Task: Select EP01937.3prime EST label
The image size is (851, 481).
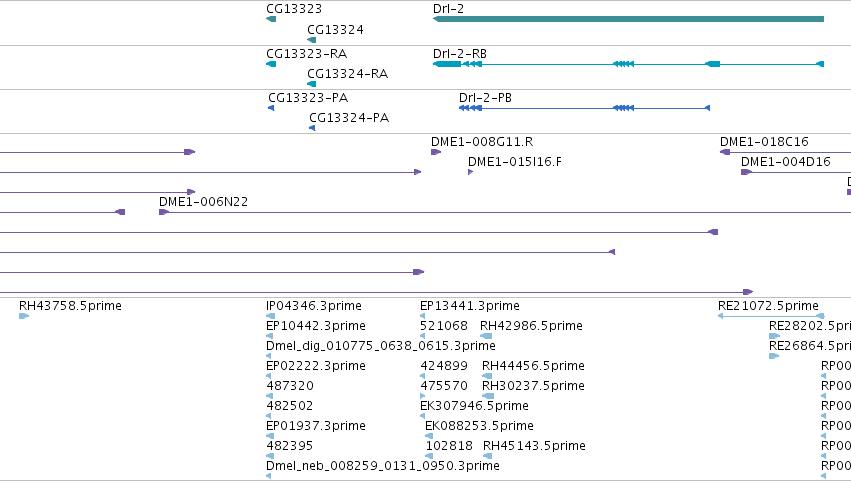Action: (x=316, y=426)
